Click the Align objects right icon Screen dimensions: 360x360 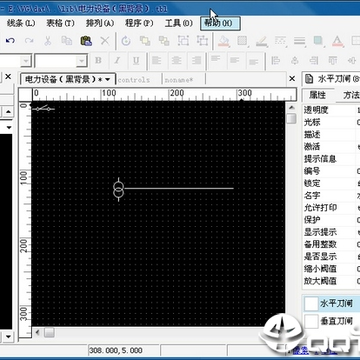tap(314, 61)
